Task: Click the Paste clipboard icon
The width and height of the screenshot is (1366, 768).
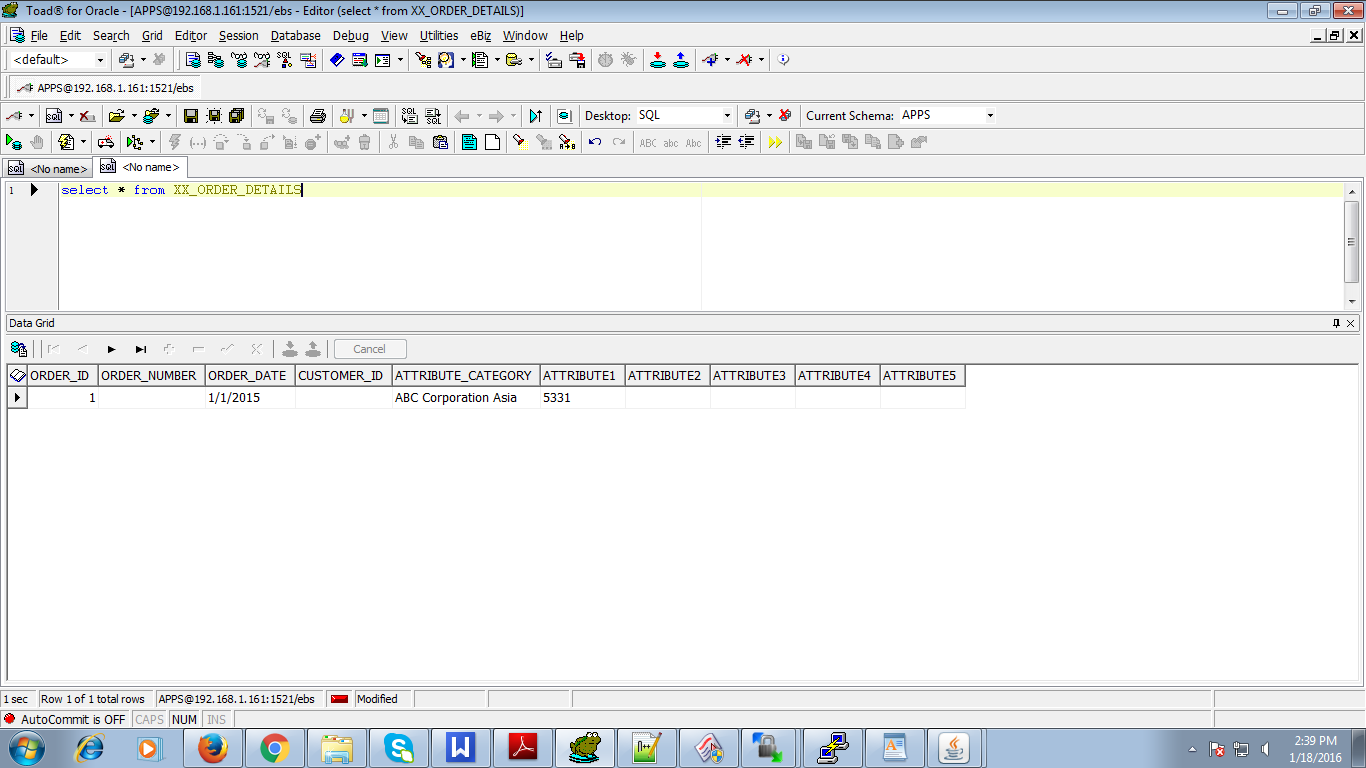Action: [x=440, y=143]
